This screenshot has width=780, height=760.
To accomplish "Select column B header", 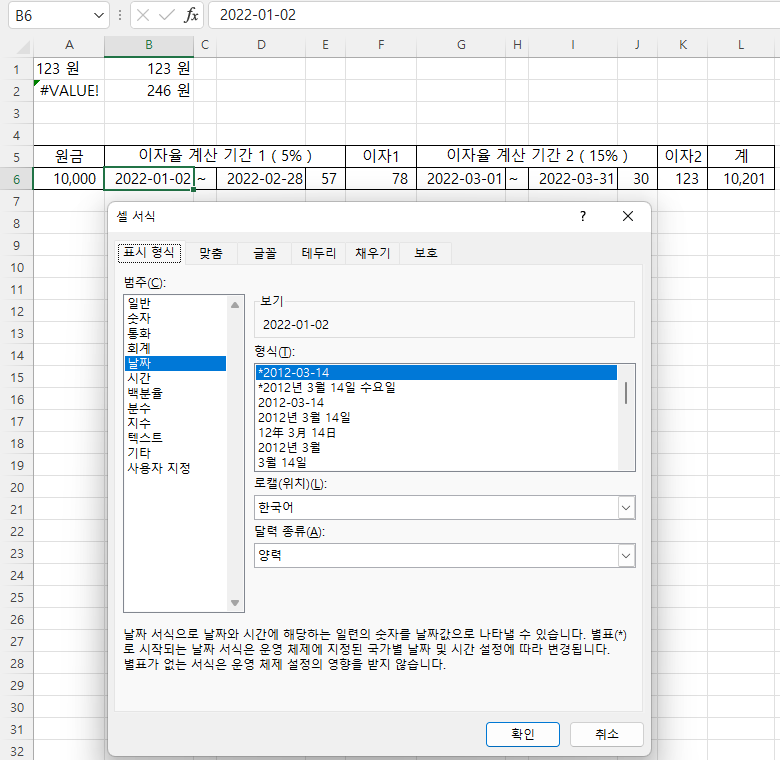I will [x=149, y=45].
